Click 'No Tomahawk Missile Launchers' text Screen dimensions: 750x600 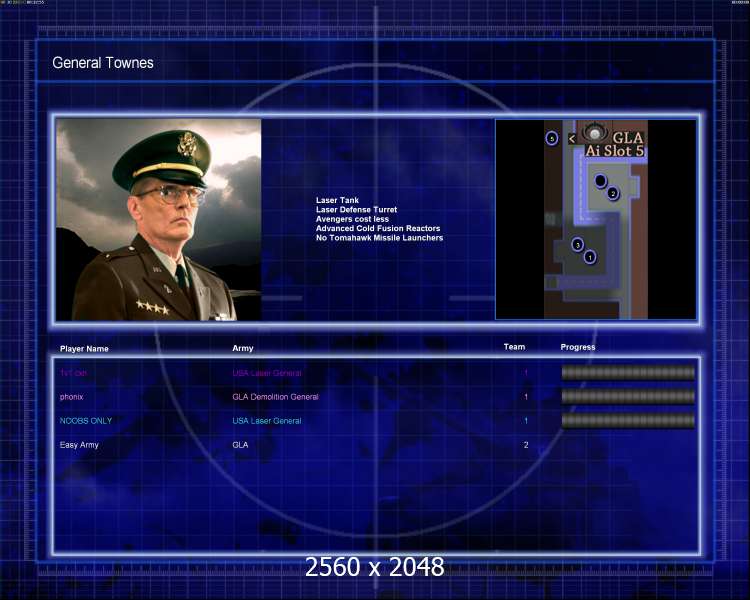coord(379,238)
